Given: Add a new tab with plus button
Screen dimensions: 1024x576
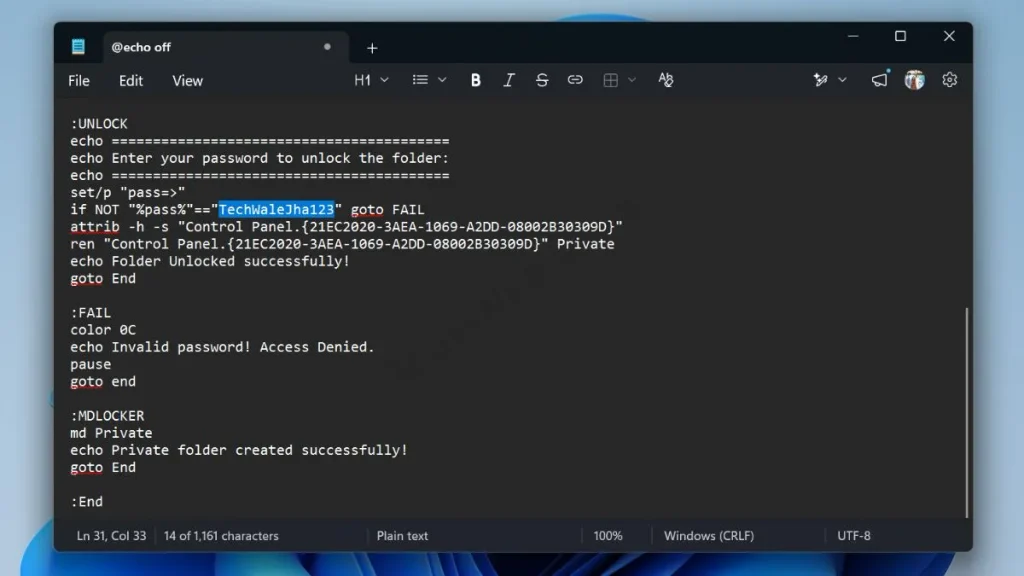Looking at the screenshot, I should pos(372,48).
